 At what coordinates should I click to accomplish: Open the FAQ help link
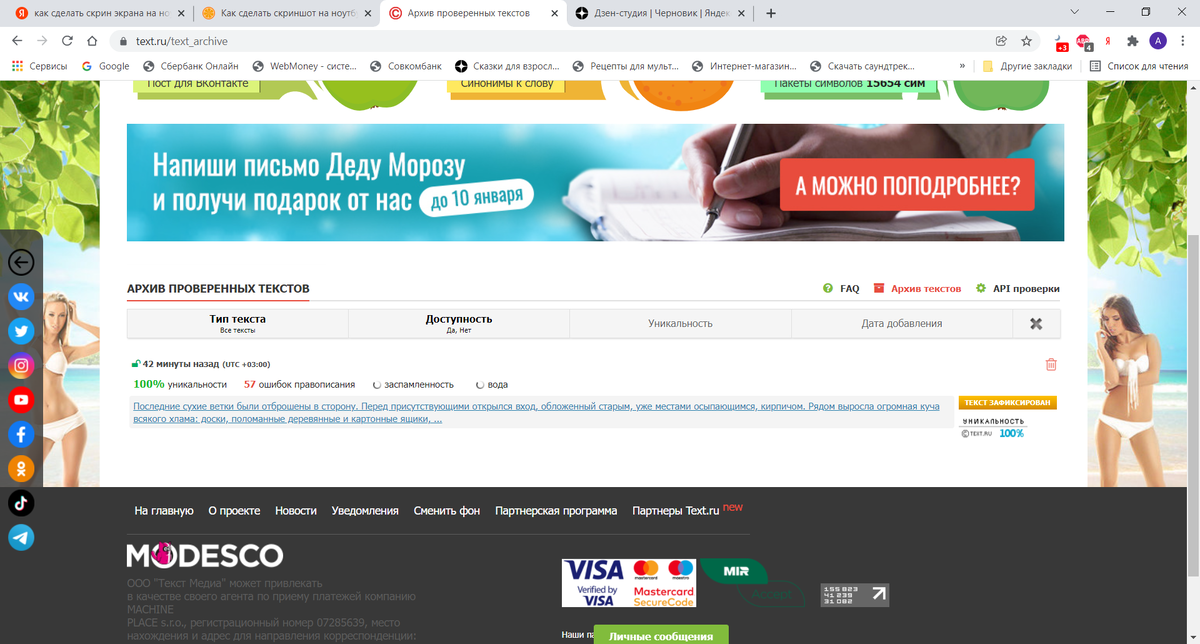point(841,288)
